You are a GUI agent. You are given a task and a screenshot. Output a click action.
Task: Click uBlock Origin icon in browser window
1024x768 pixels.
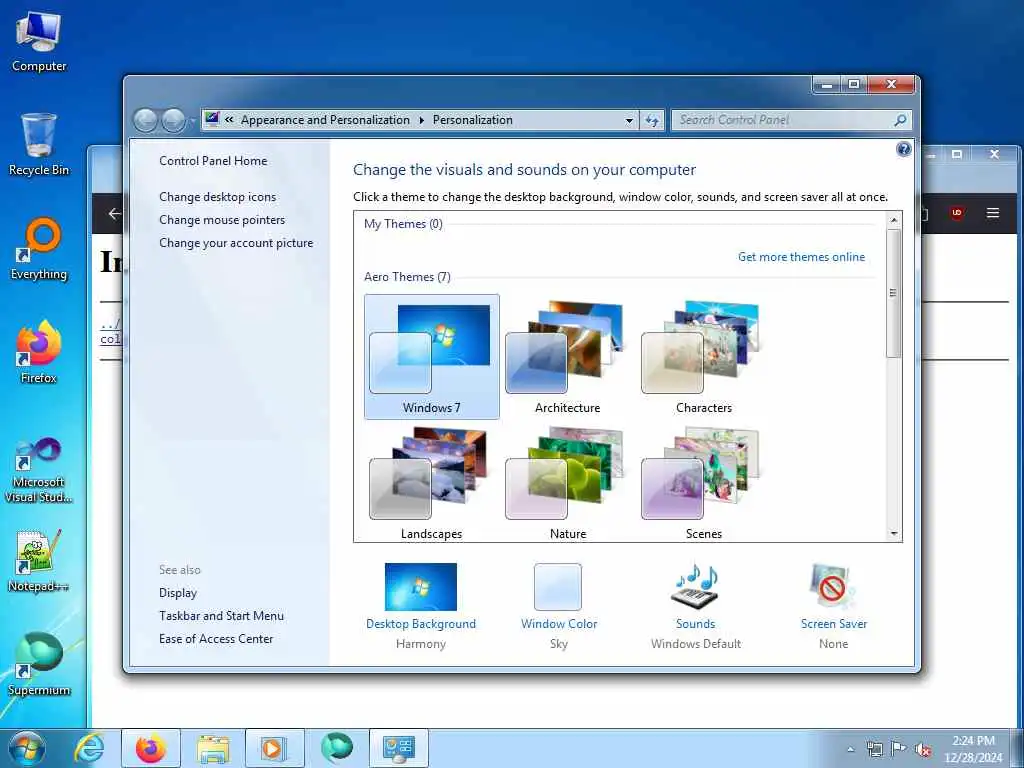[957, 213]
